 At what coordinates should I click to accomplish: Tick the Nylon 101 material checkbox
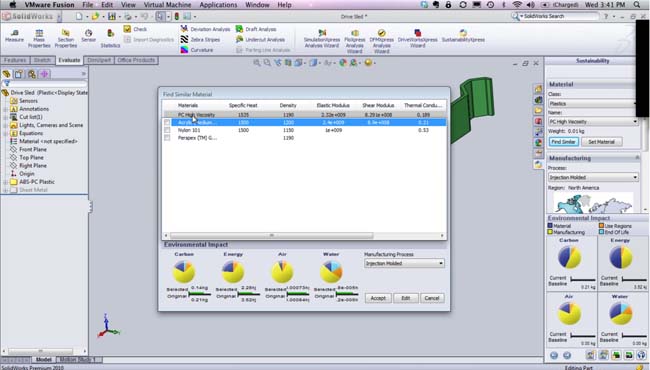point(167,130)
